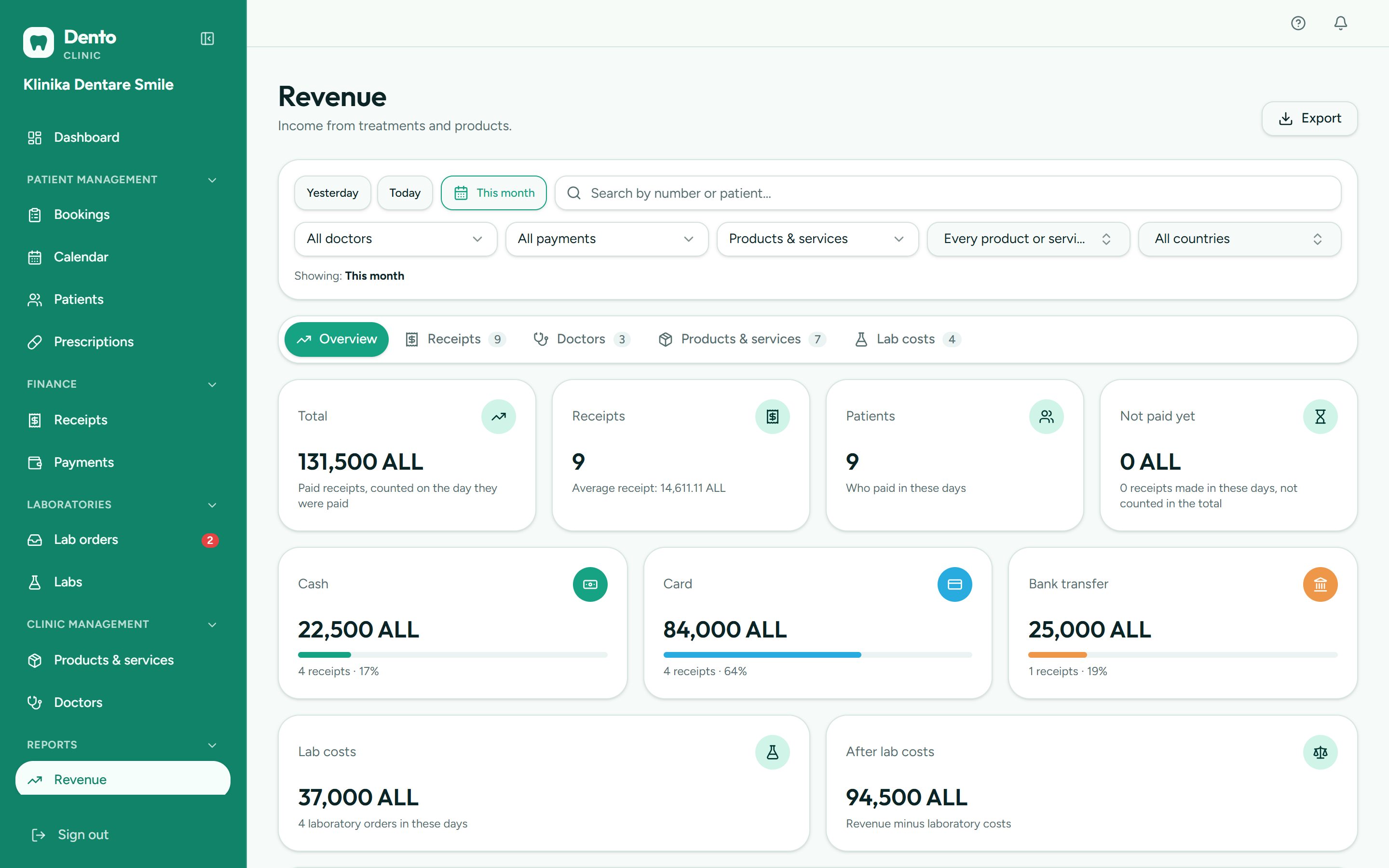This screenshot has width=1389, height=868.
Task: Open the All doctors dropdown
Action: (x=395, y=239)
